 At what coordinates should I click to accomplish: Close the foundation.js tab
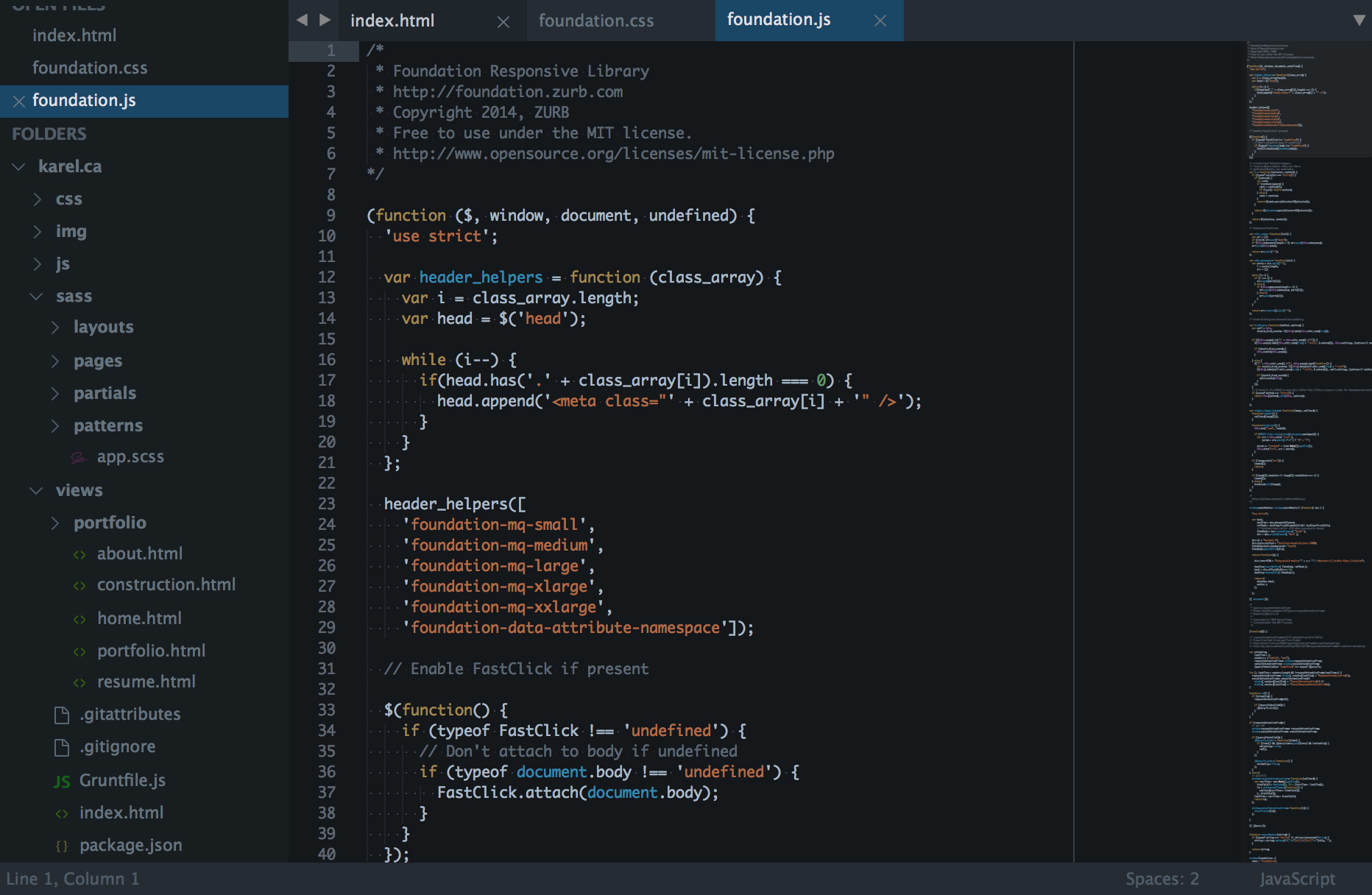880,21
